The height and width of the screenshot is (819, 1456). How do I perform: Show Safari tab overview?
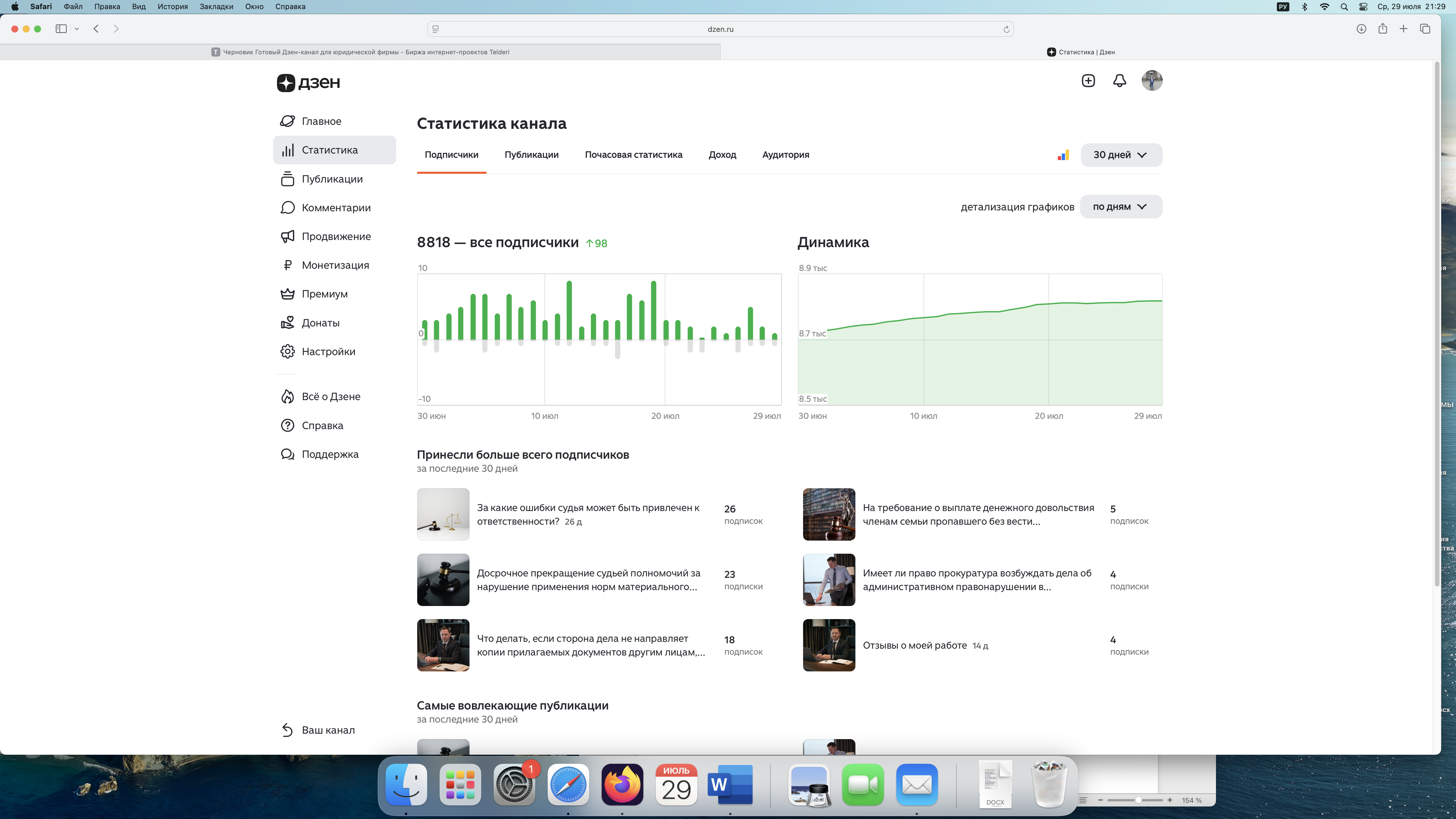[1425, 29]
